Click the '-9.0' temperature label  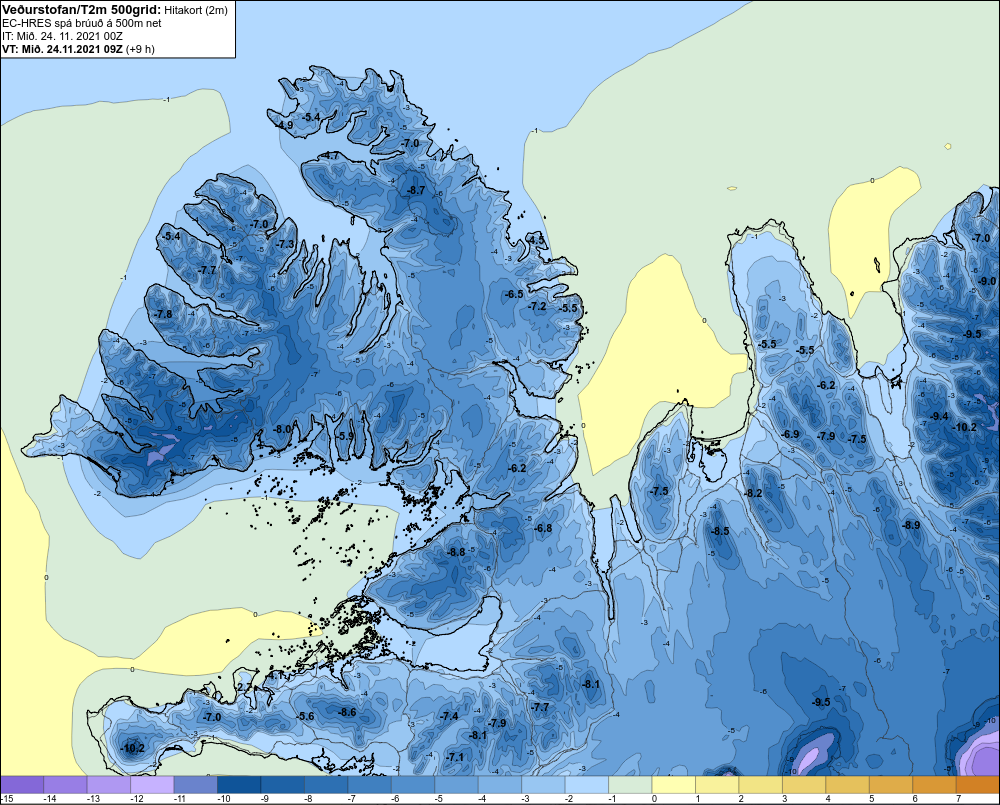pos(987,281)
